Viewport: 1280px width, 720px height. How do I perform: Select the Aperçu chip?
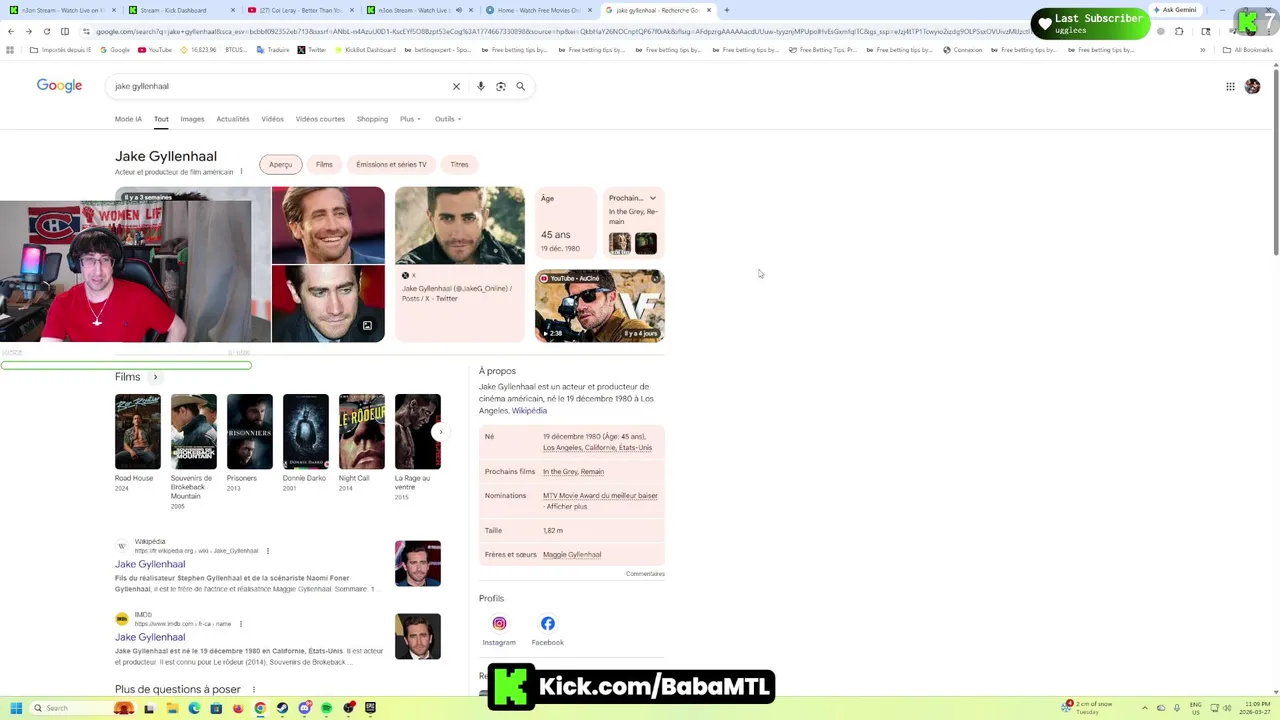pos(280,164)
